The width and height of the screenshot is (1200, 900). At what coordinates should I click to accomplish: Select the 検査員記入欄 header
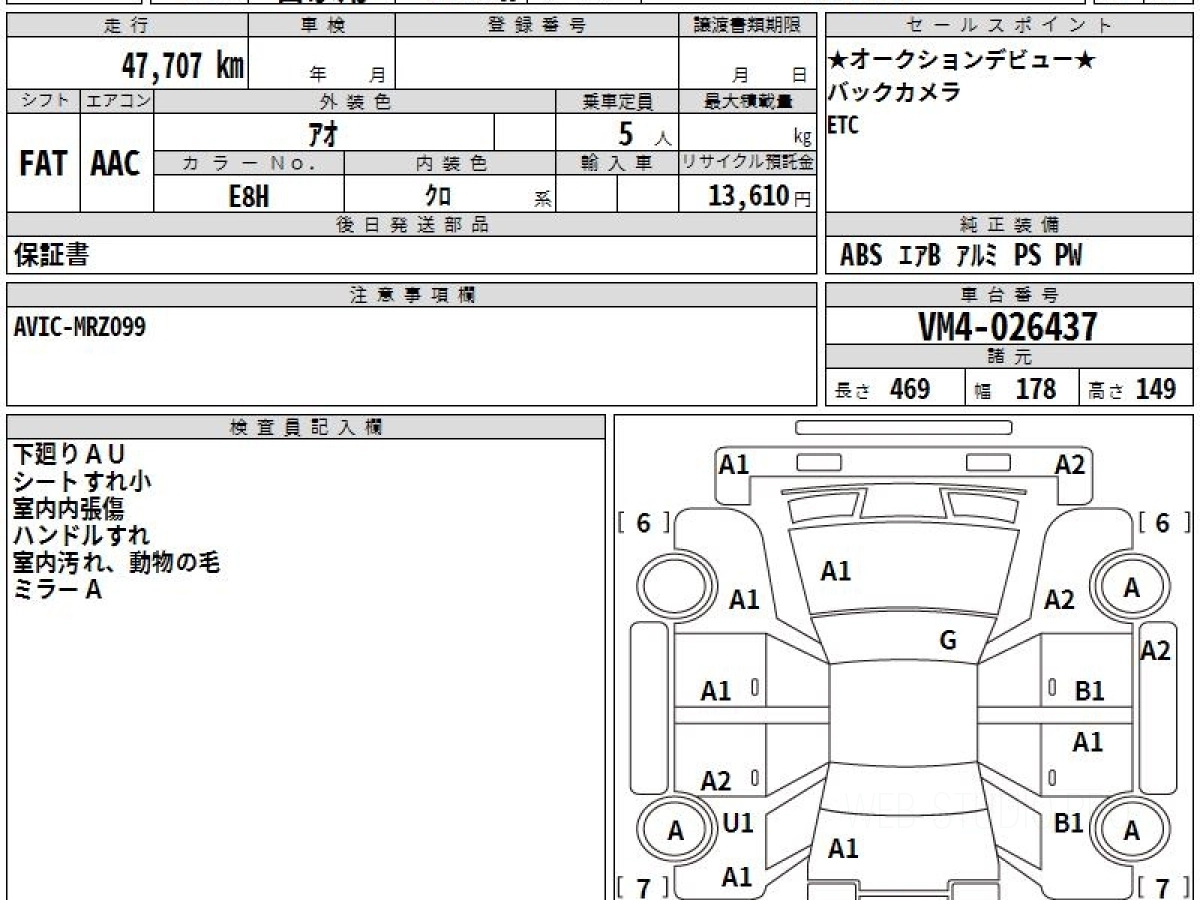click(x=306, y=427)
